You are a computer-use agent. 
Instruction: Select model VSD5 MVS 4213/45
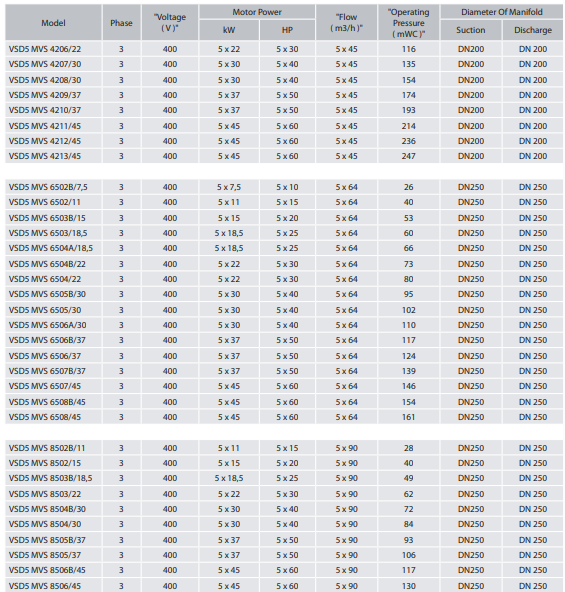45,156
